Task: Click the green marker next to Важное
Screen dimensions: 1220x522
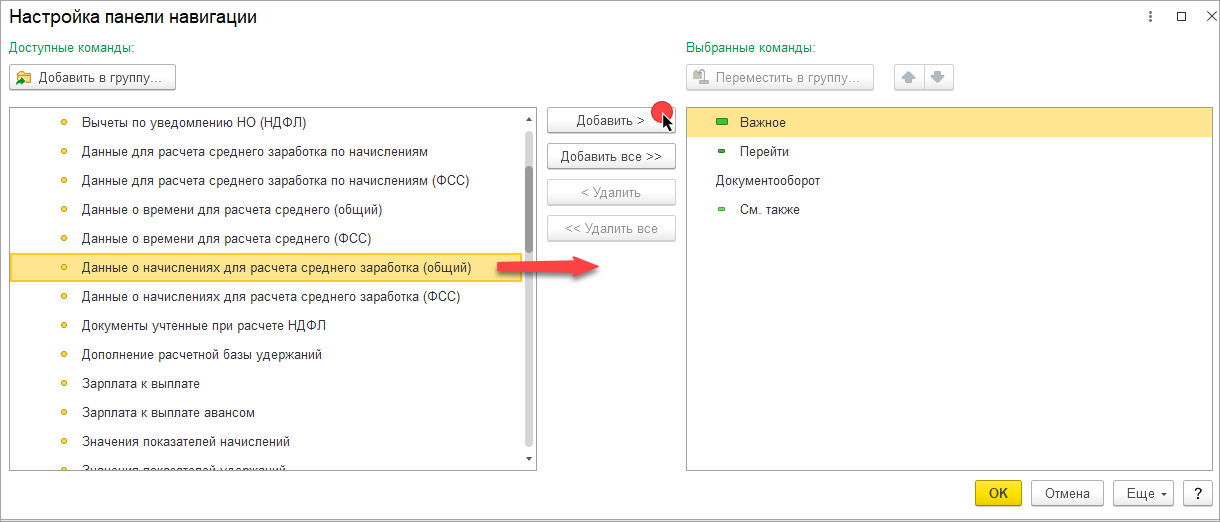Action: tap(722, 122)
